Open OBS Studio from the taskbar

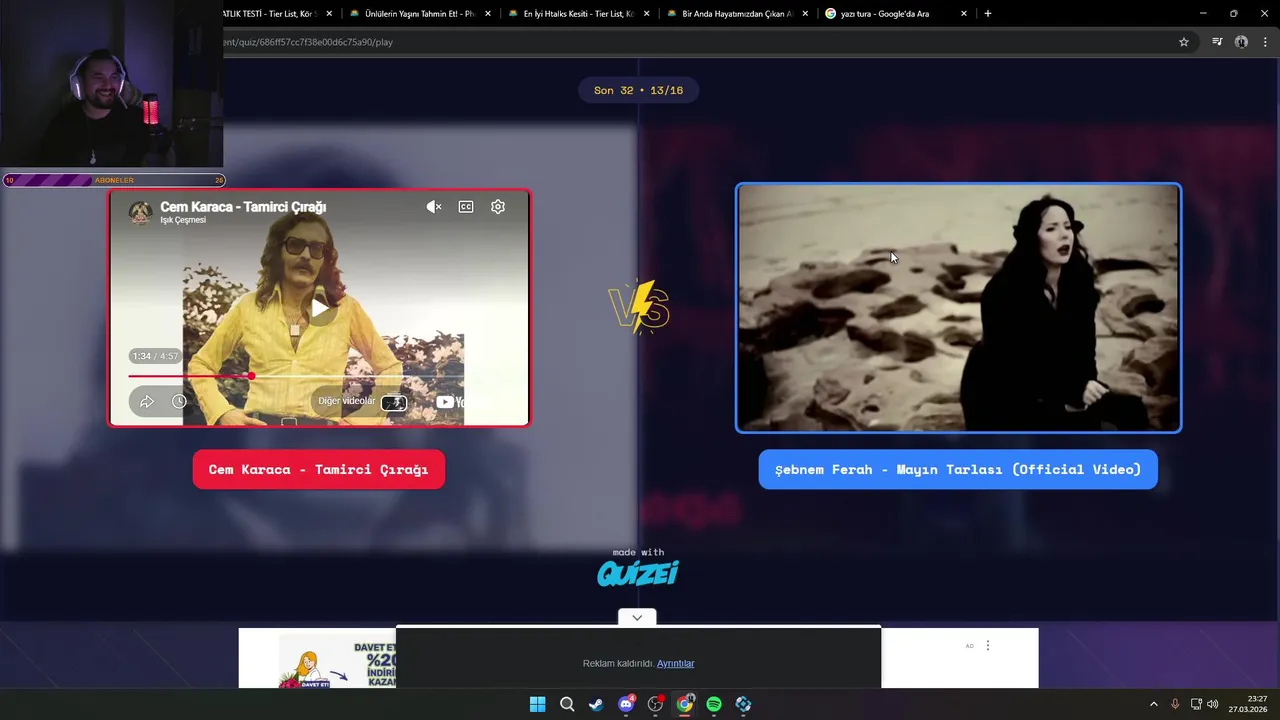click(655, 704)
